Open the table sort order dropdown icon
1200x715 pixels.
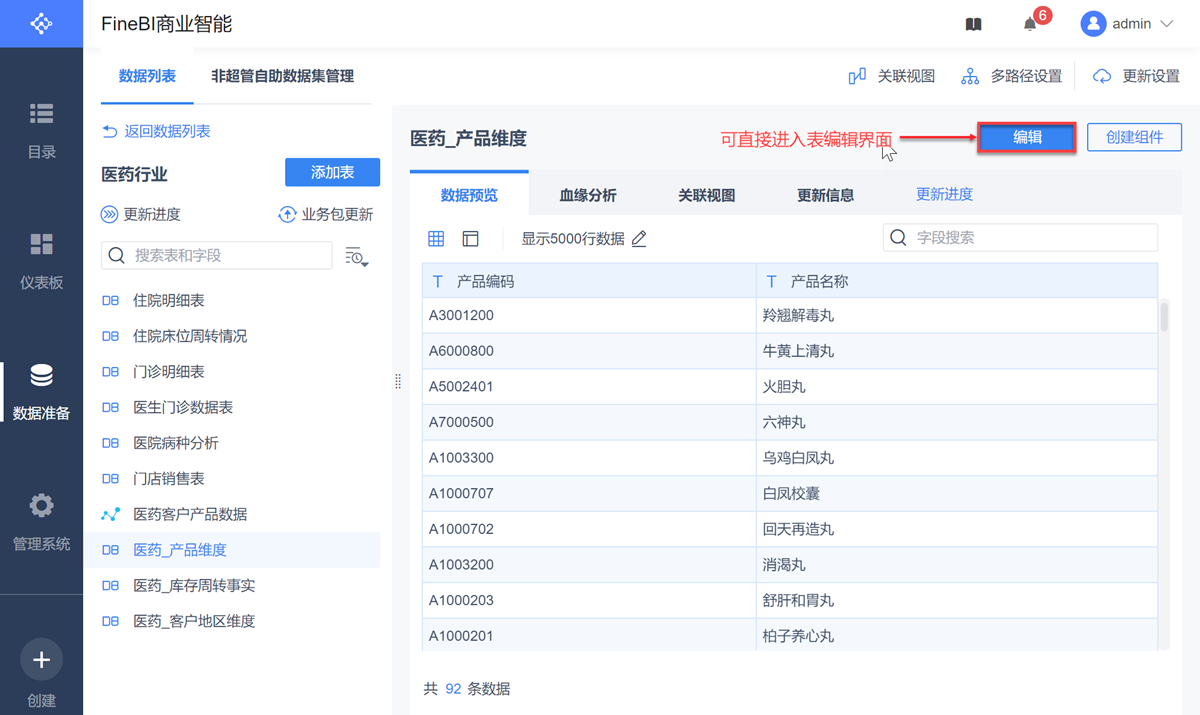357,257
